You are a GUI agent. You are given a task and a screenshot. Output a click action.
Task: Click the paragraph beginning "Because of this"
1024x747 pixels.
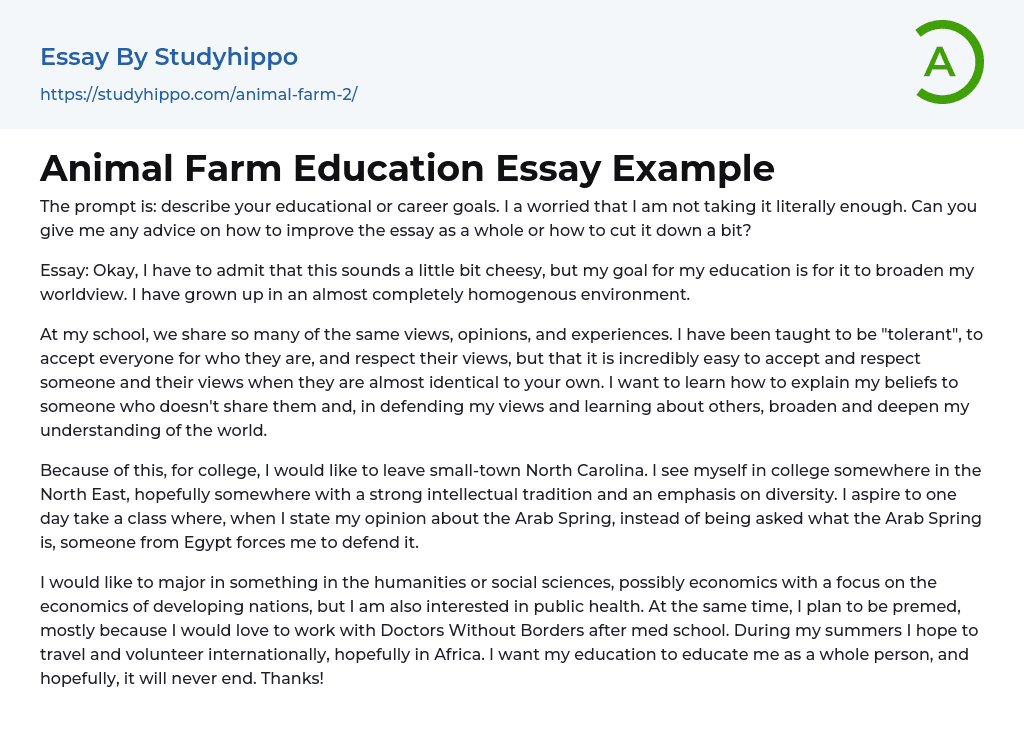click(510, 506)
